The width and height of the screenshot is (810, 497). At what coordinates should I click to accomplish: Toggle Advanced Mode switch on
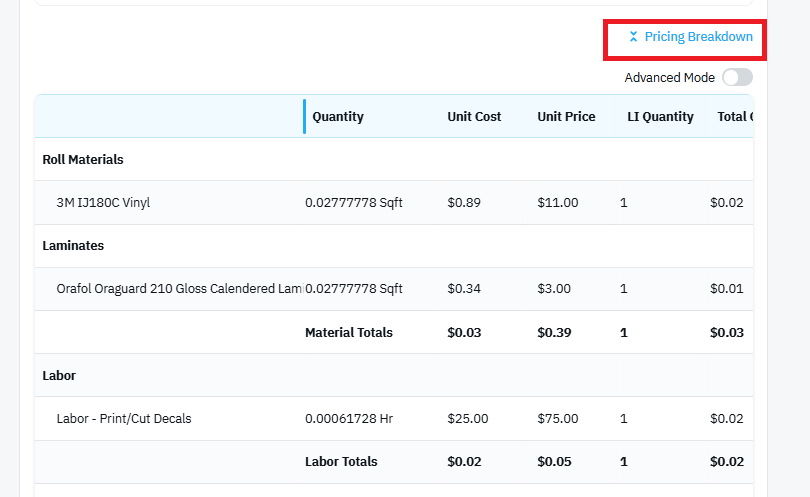pyautogui.click(x=737, y=77)
